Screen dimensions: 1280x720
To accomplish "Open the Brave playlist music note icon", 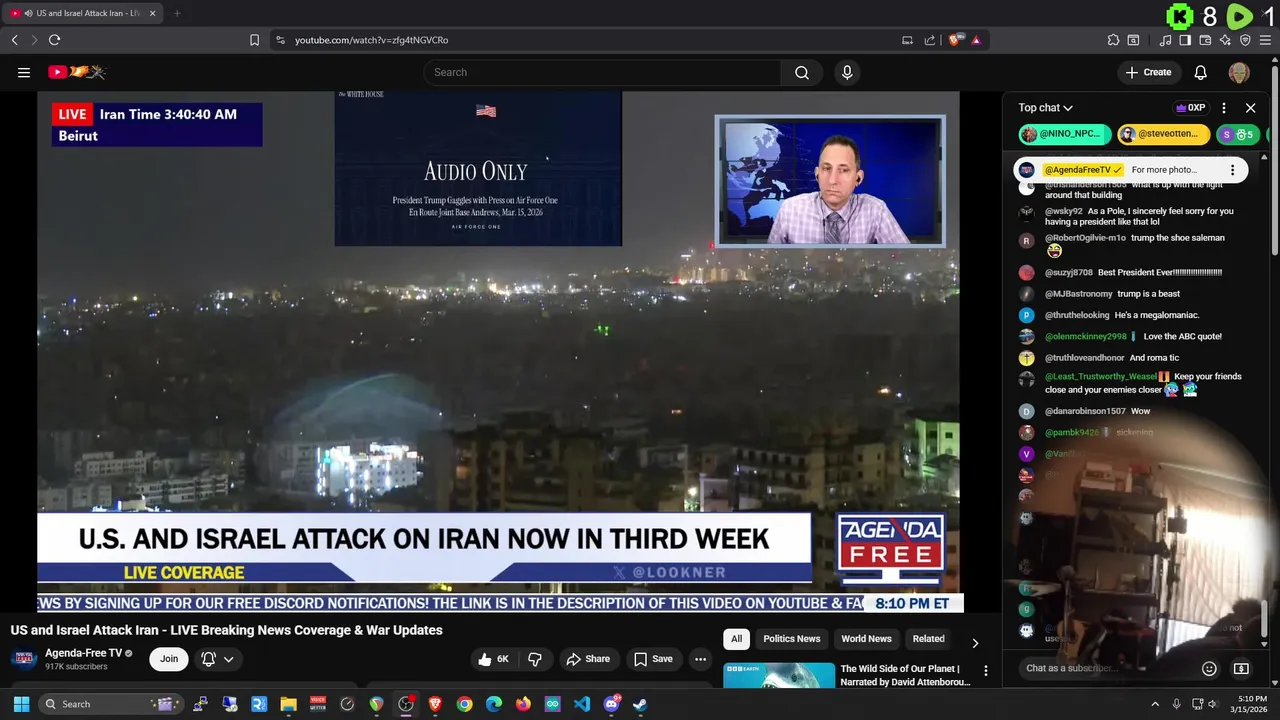I will 1166,40.
